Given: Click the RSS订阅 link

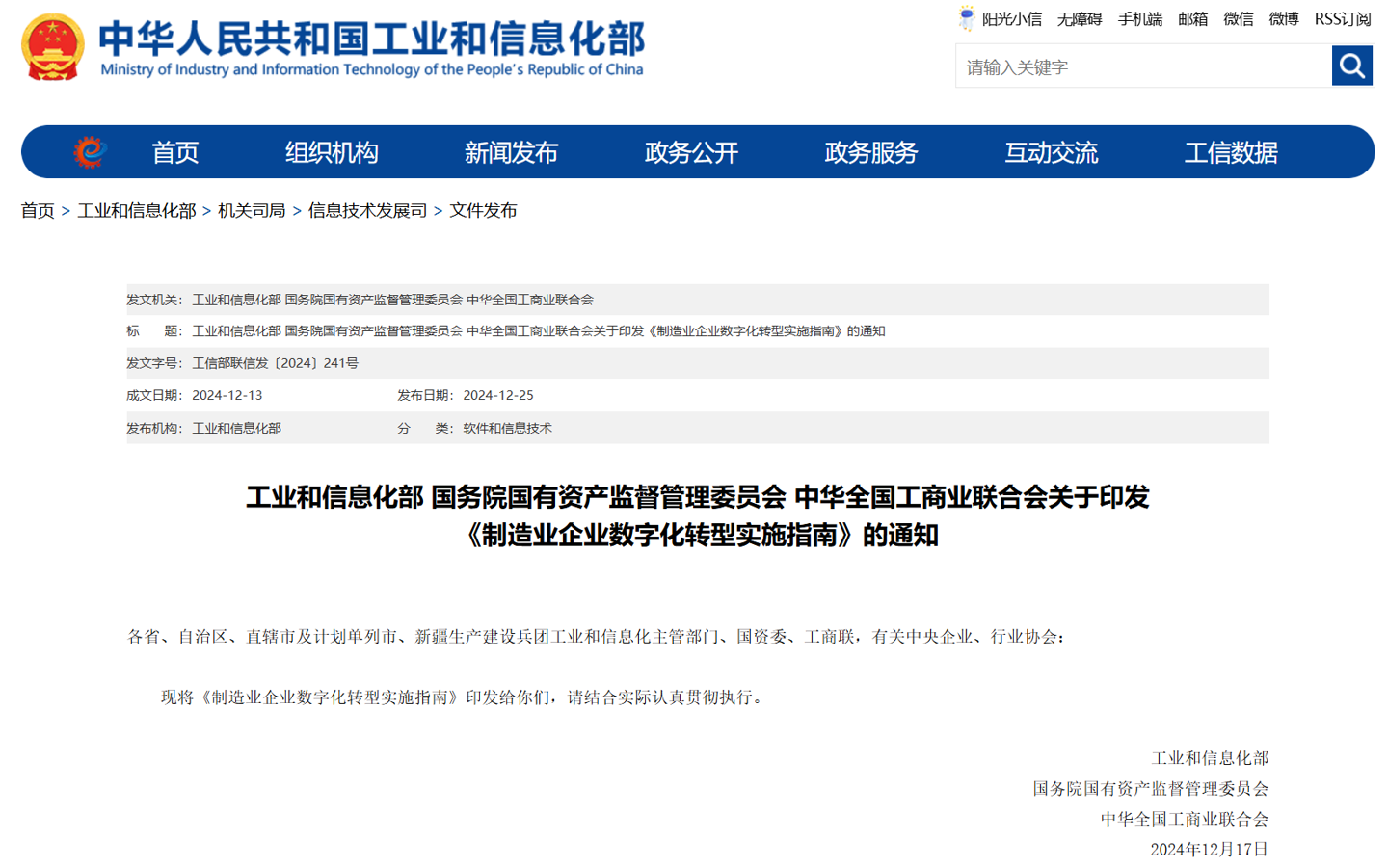Looking at the screenshot, I should click(1342, 19).
